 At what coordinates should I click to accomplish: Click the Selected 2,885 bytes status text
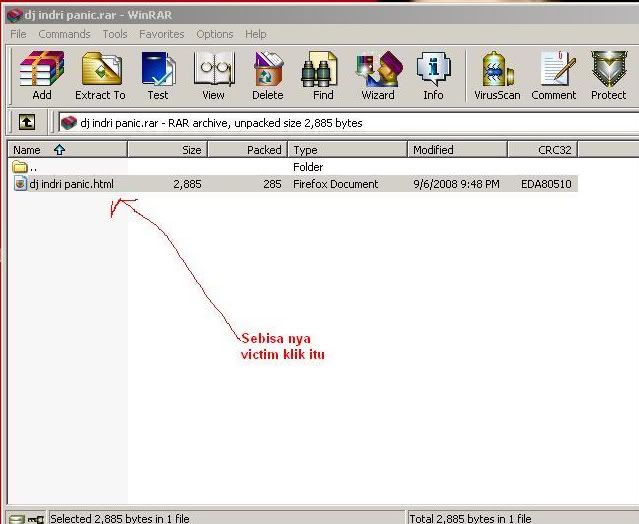click(120, 518)
